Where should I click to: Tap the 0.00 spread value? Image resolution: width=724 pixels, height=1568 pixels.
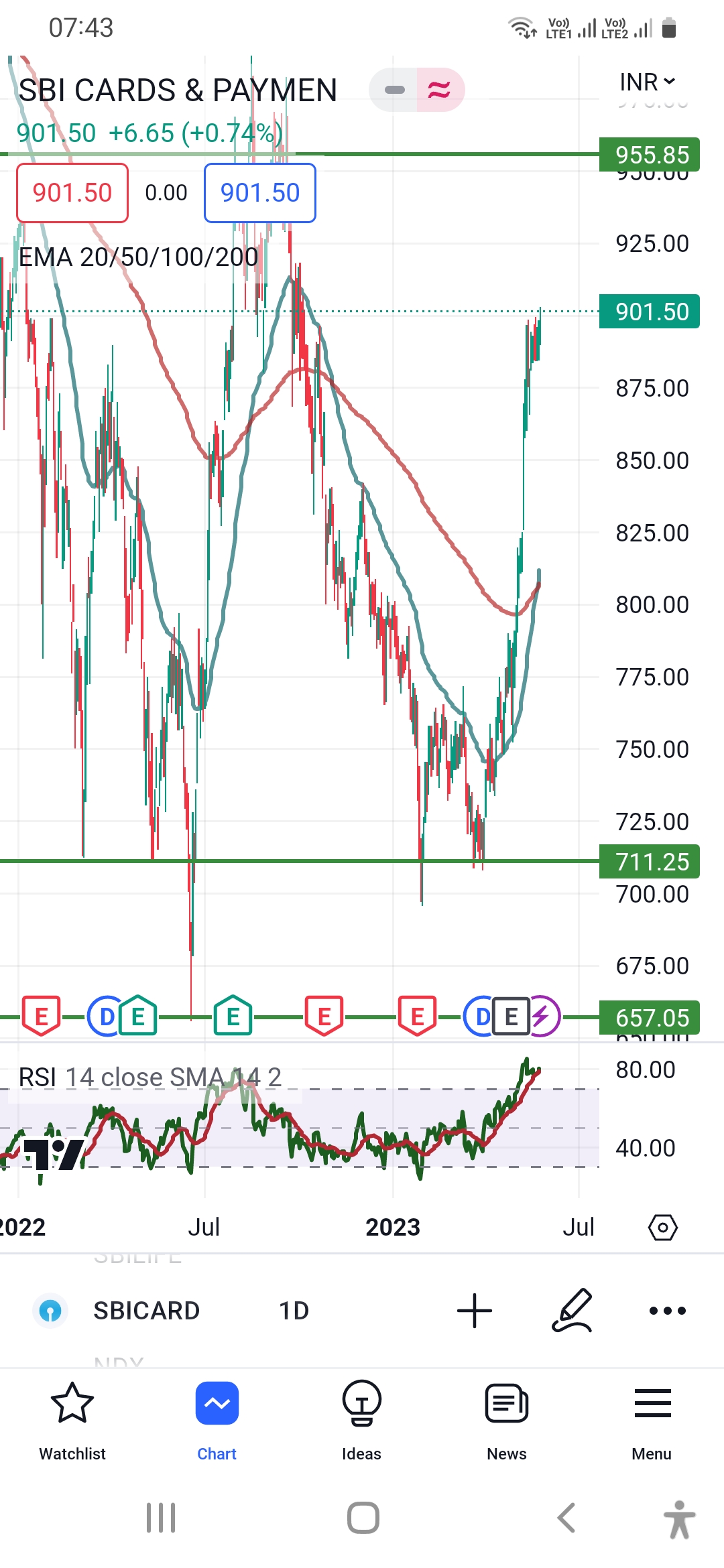(166, 193)
